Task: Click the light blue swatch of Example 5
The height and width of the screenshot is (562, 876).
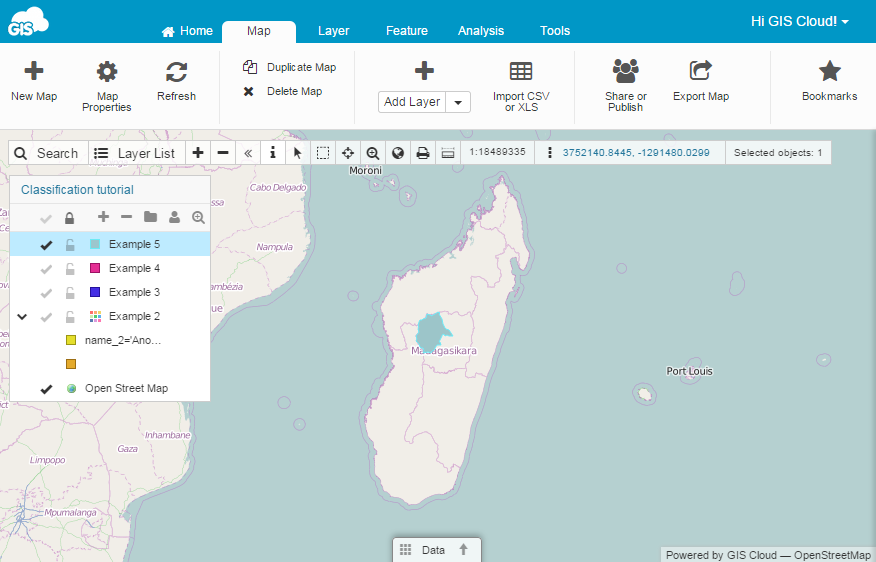Action: [x=95, y=244]
